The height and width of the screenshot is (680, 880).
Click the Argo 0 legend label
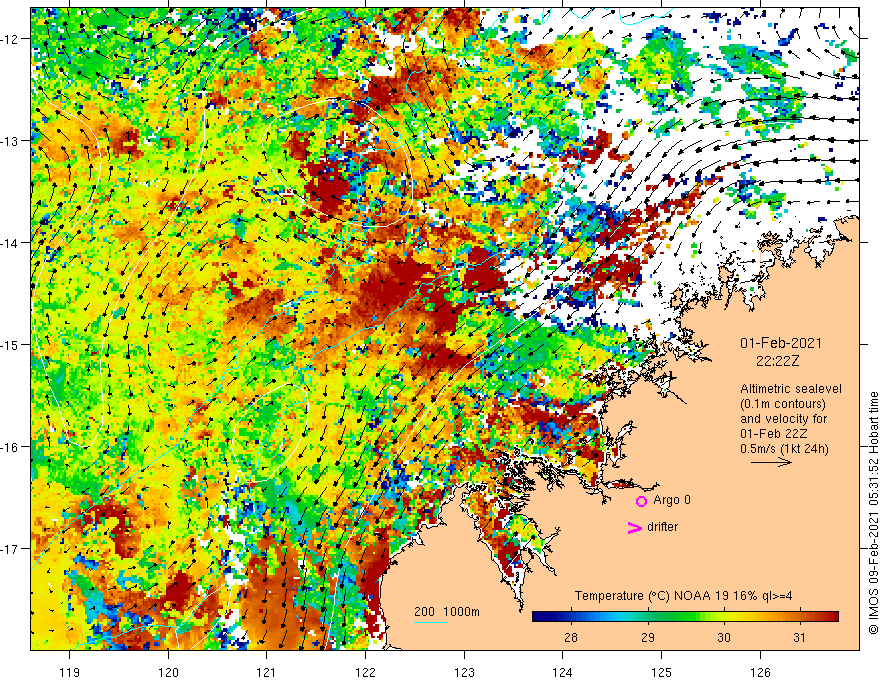pyautogui.click(x=672, y=500)
